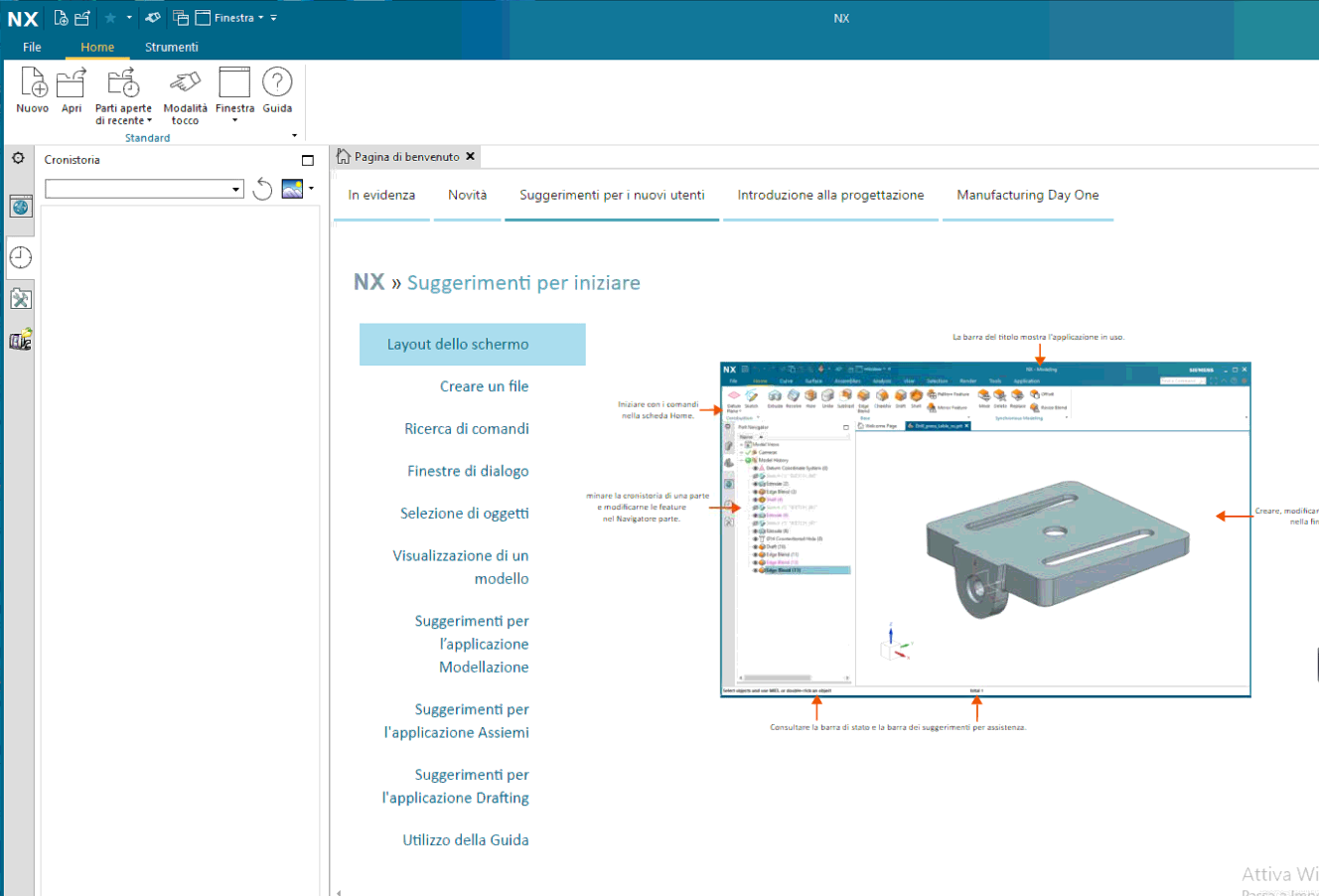Expand the arrow beside the picture view icon
The image size is (1319, 896).
(311, 188)
